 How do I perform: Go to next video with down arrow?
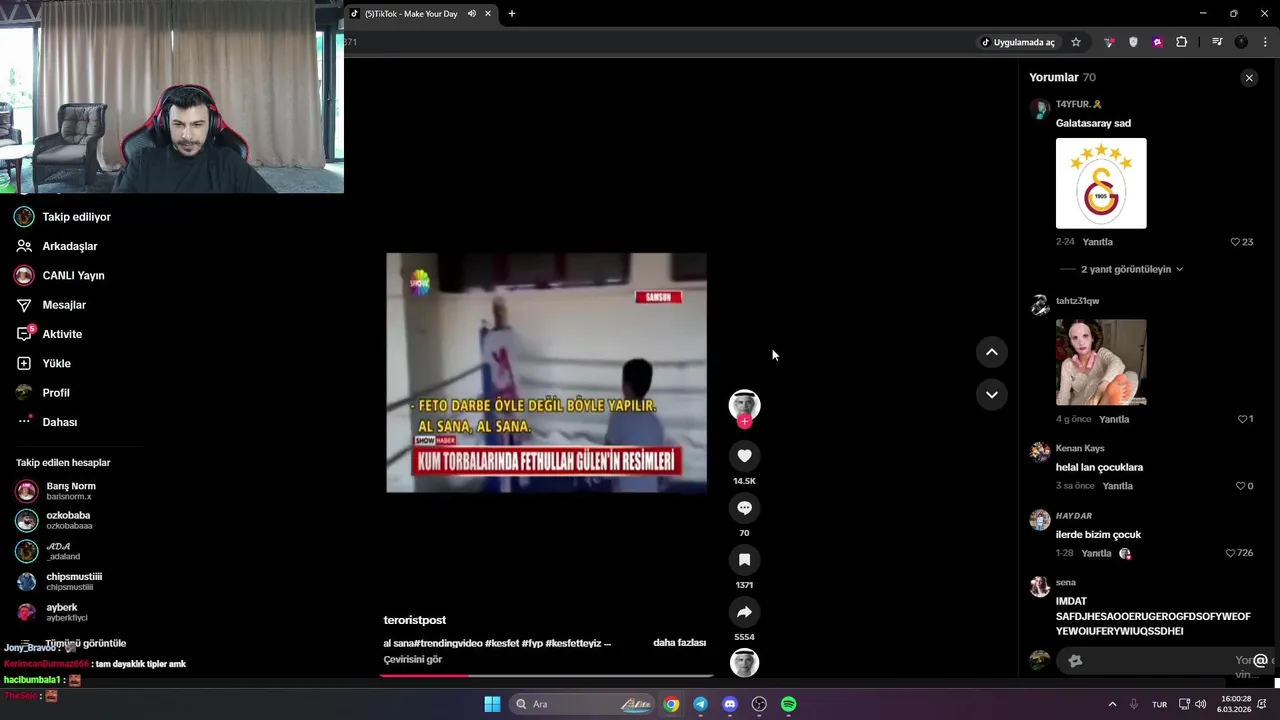991,394
